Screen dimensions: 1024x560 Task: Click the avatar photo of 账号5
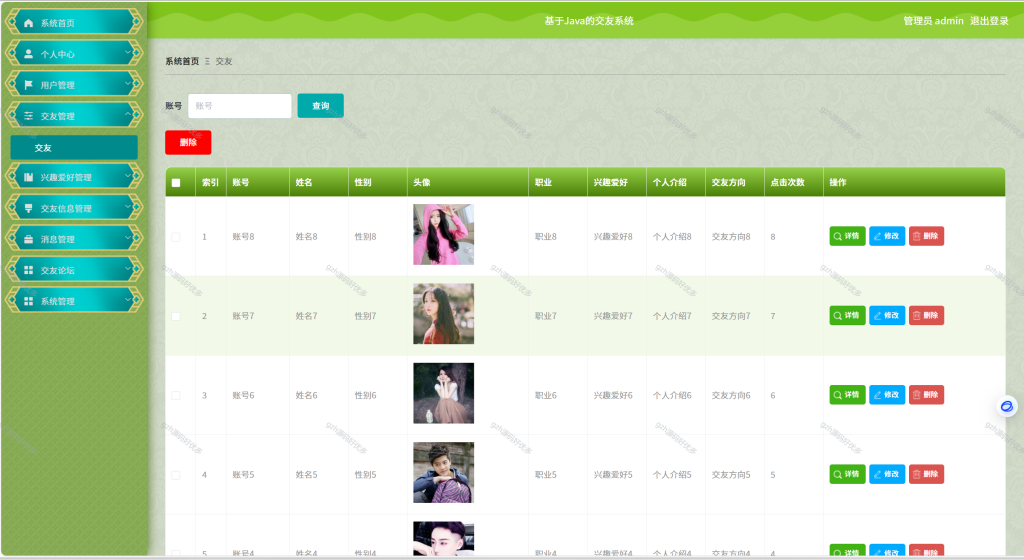[x=443, y=473]
